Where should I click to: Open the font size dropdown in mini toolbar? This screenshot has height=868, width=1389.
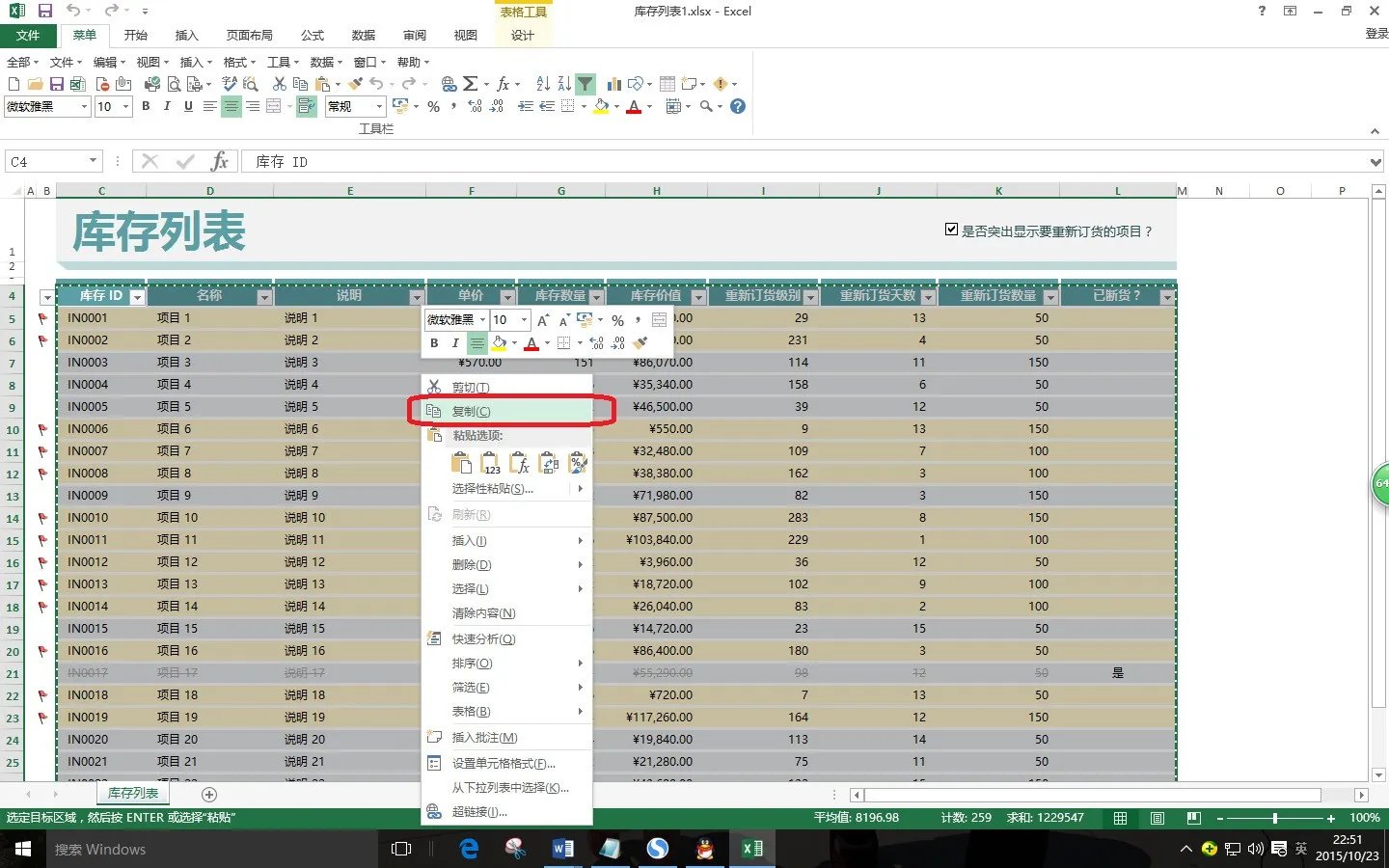521,318
